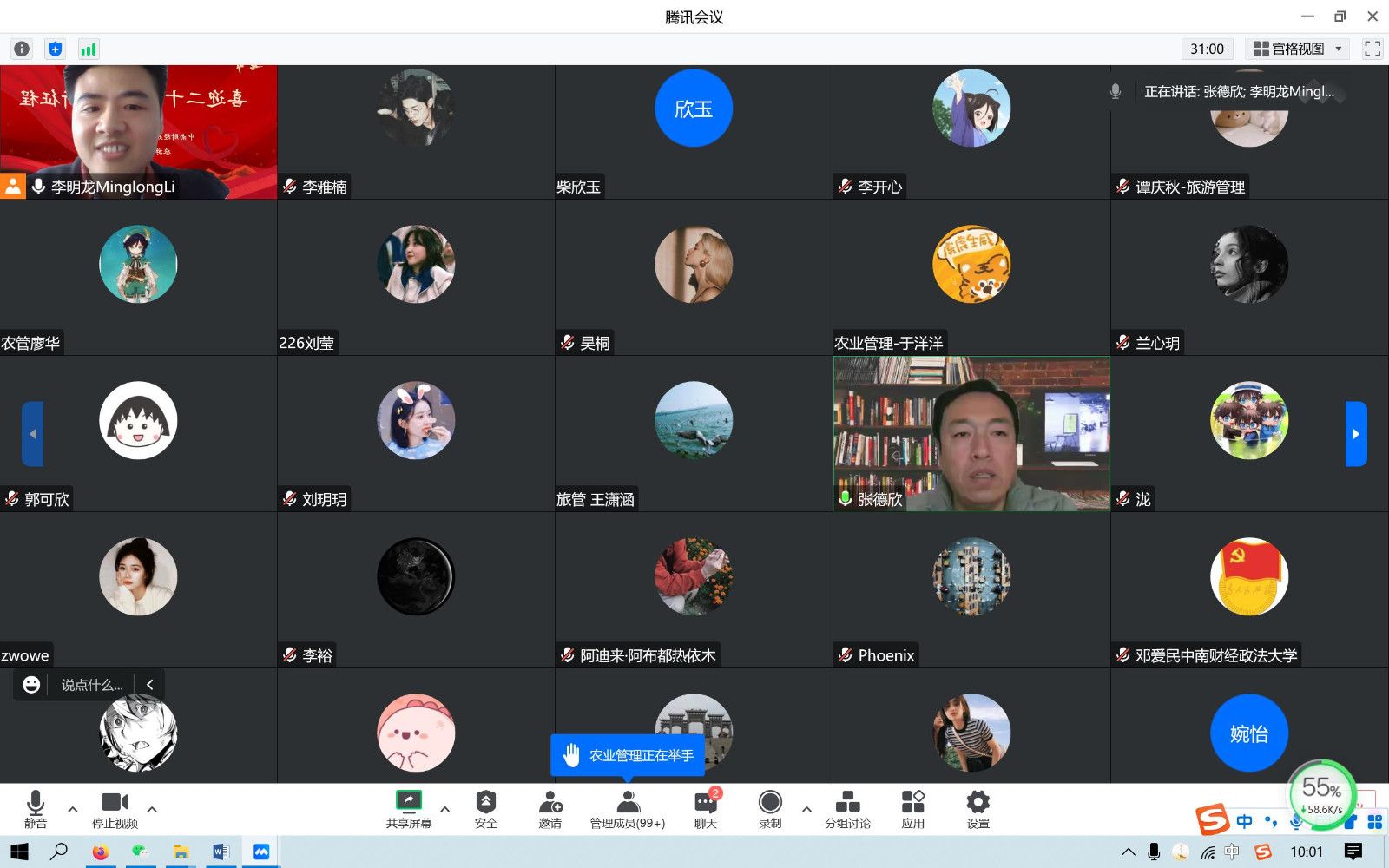The width and height of the screenshot is (1389, 868).
Task: Click the zwowe name label
Action: click(25, 655)
